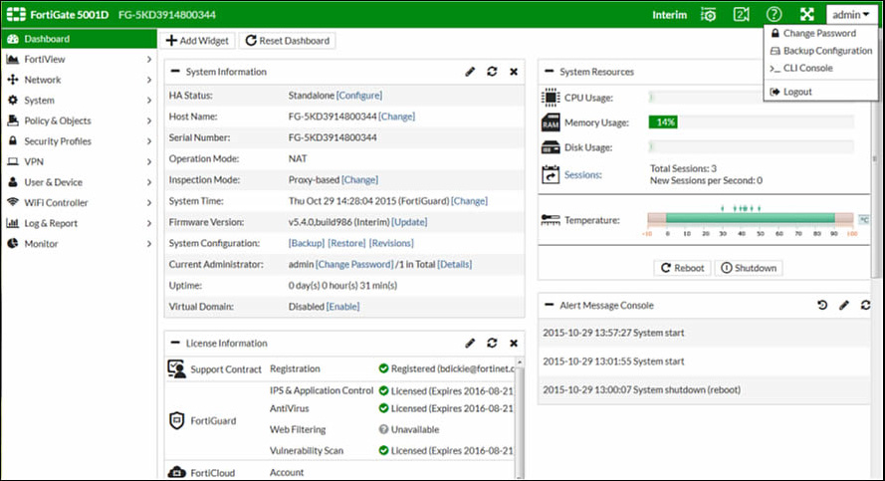The width and height of the screenshot is (885, 481).
Task: Open CLI Console from admin menu
Action: pyautogui.click(x=821, y=68)
